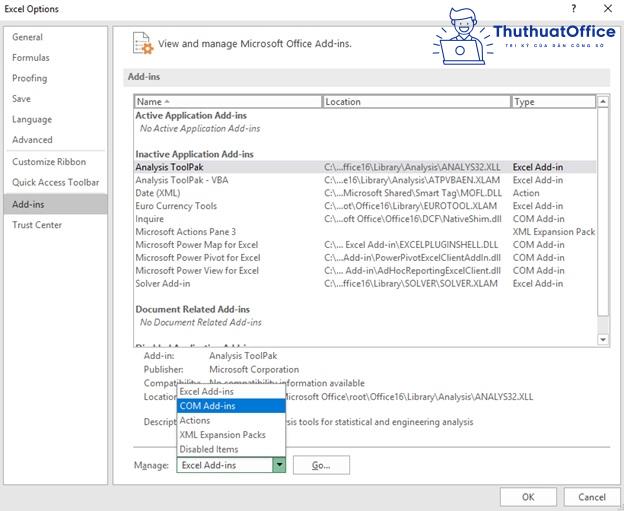624x511 pixels.
Task: Click the NativeShim.dll location cell
Action: 413,219
